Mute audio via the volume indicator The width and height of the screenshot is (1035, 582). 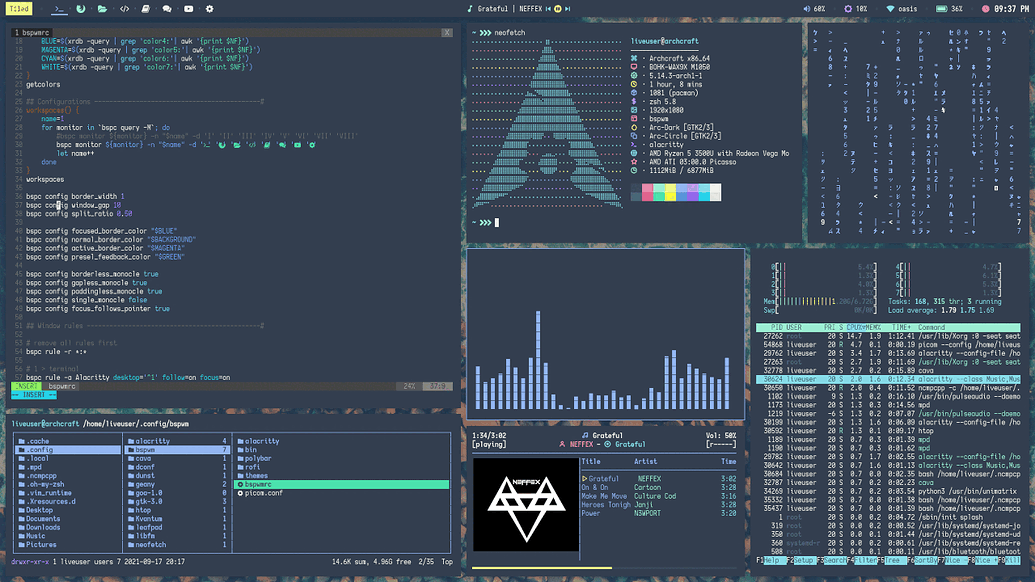pos(812,9)
